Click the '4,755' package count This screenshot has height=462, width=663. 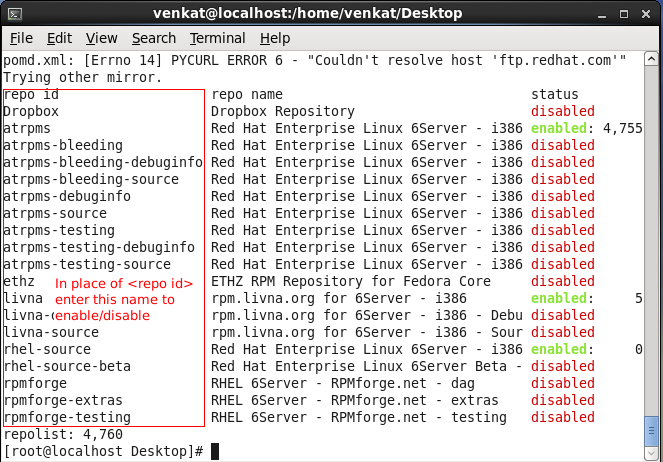[623, 128]
